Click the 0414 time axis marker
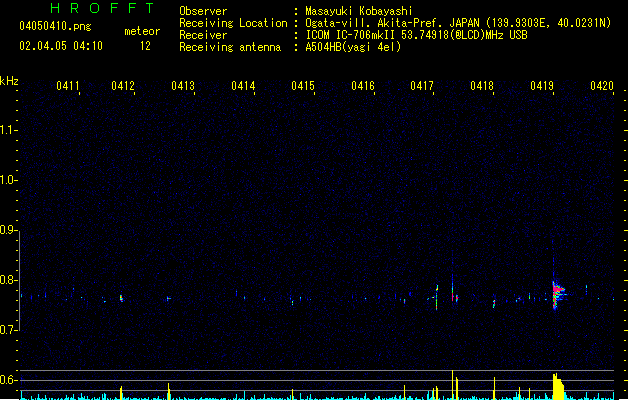 [243, 86]
